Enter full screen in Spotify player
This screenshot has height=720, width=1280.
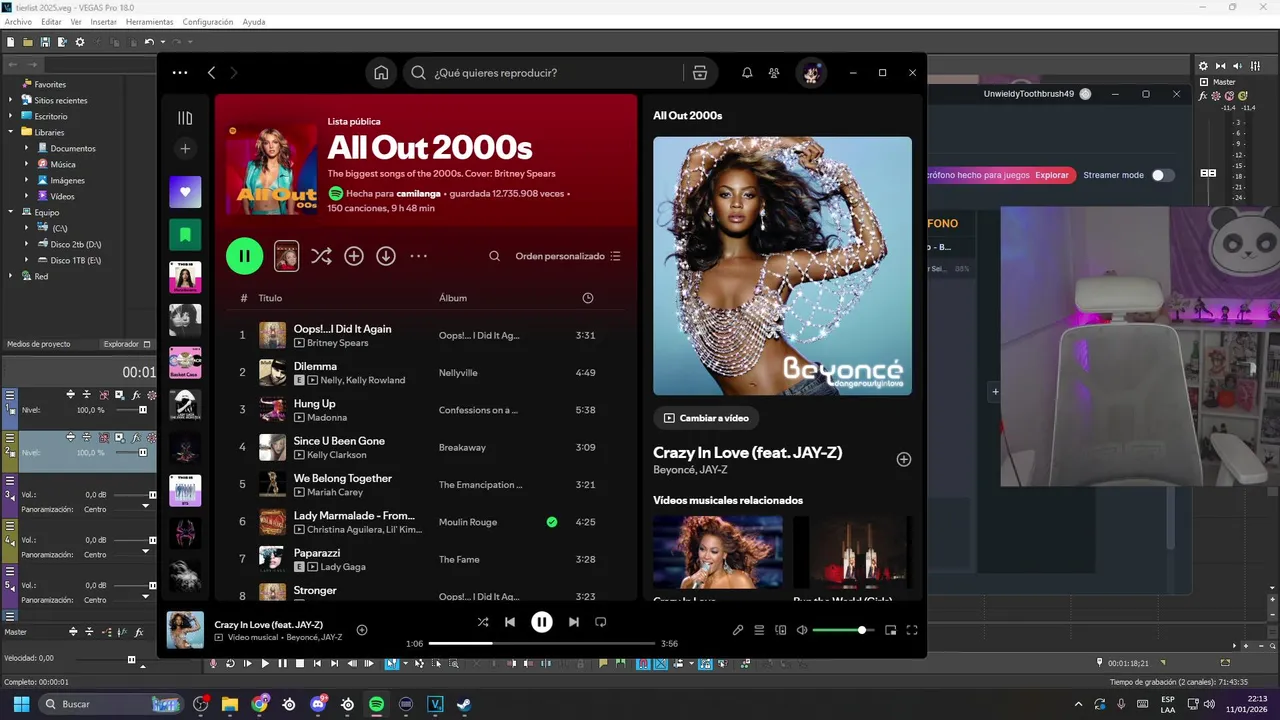(912, 630)
